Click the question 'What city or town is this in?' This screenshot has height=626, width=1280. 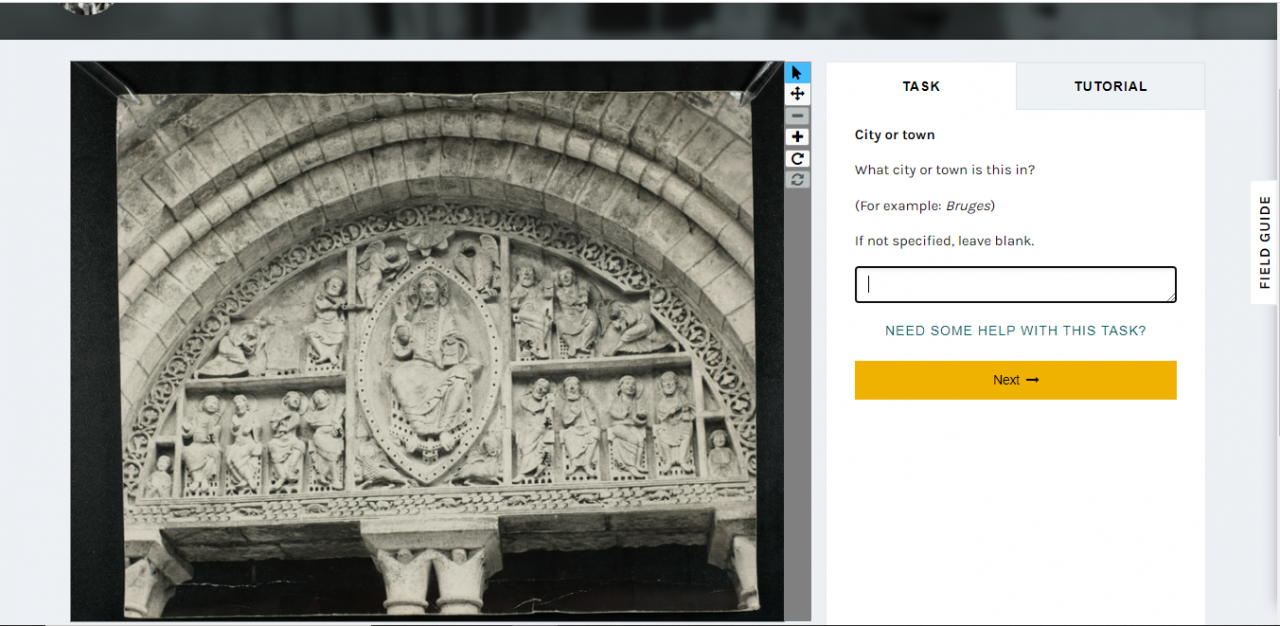click(945, 170)
